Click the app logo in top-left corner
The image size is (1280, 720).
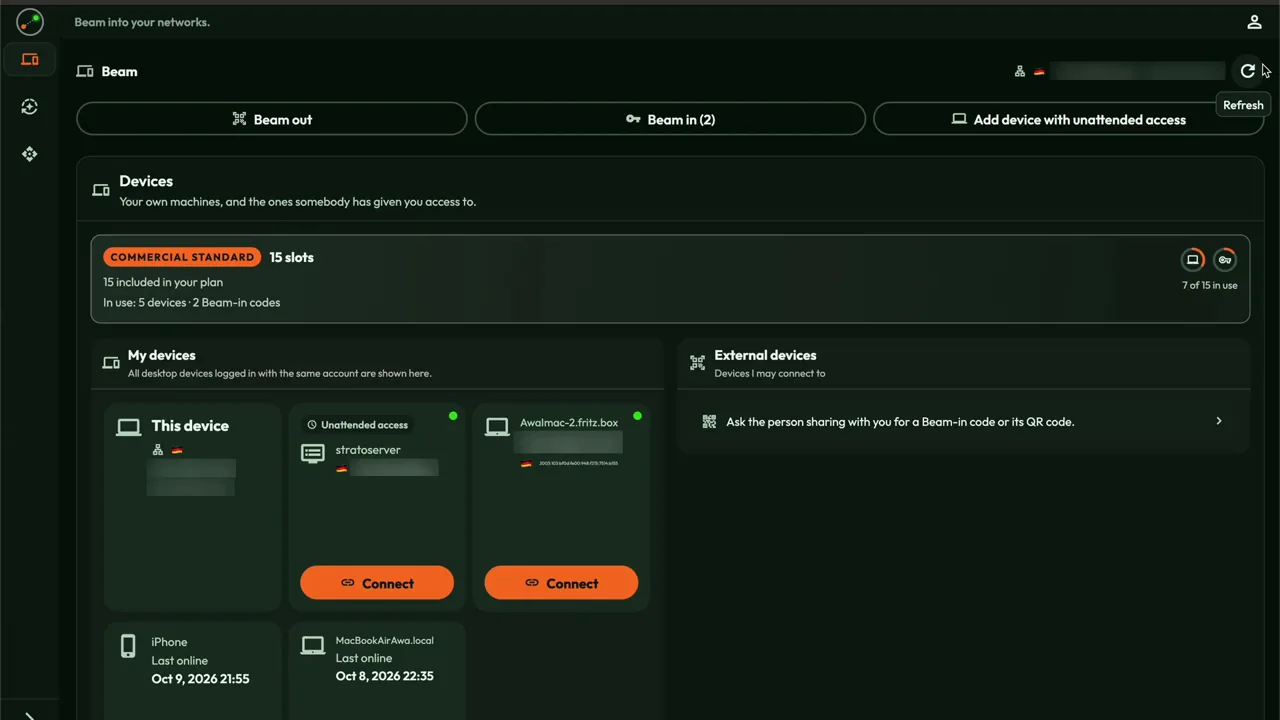tap(30, 21)
